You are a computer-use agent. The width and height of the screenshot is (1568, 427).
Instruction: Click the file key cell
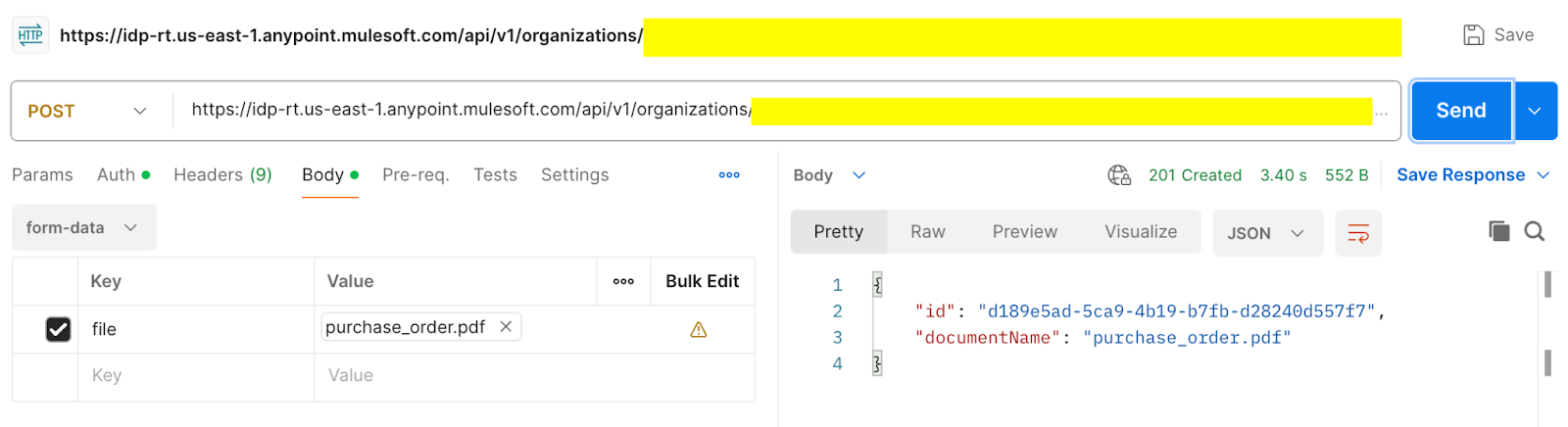(x=196, y=329)
